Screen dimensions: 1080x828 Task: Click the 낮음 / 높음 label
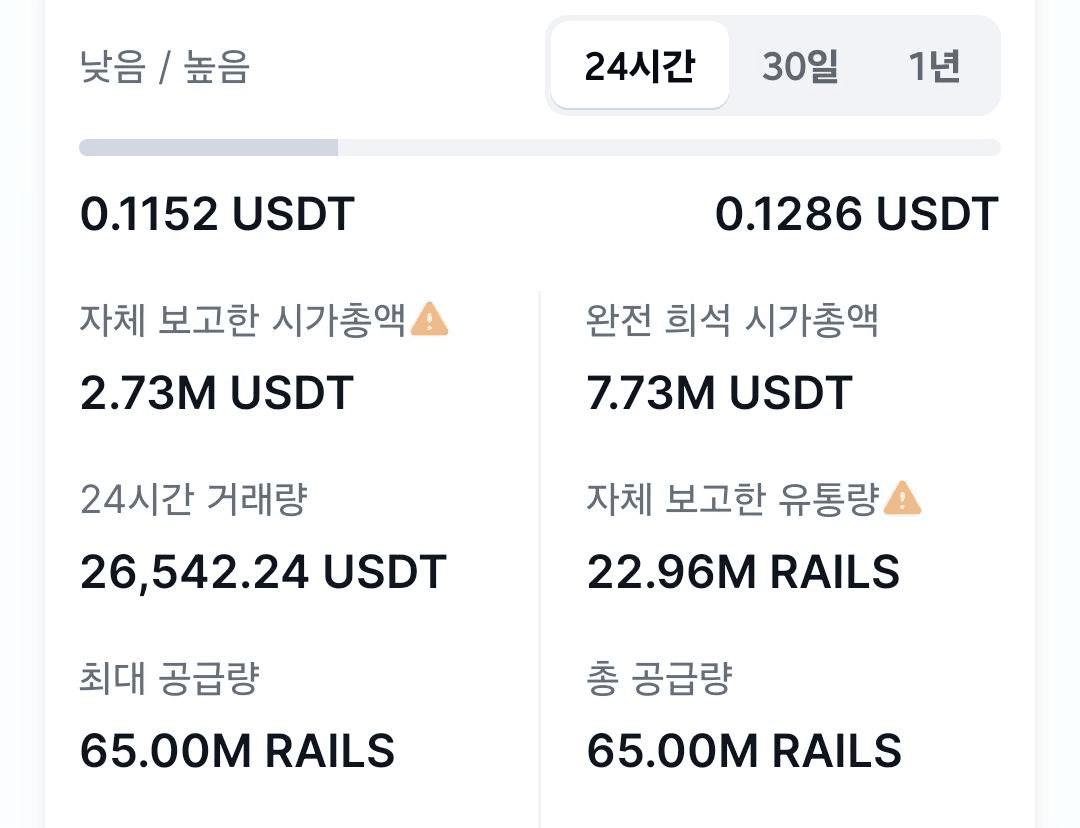165,68
